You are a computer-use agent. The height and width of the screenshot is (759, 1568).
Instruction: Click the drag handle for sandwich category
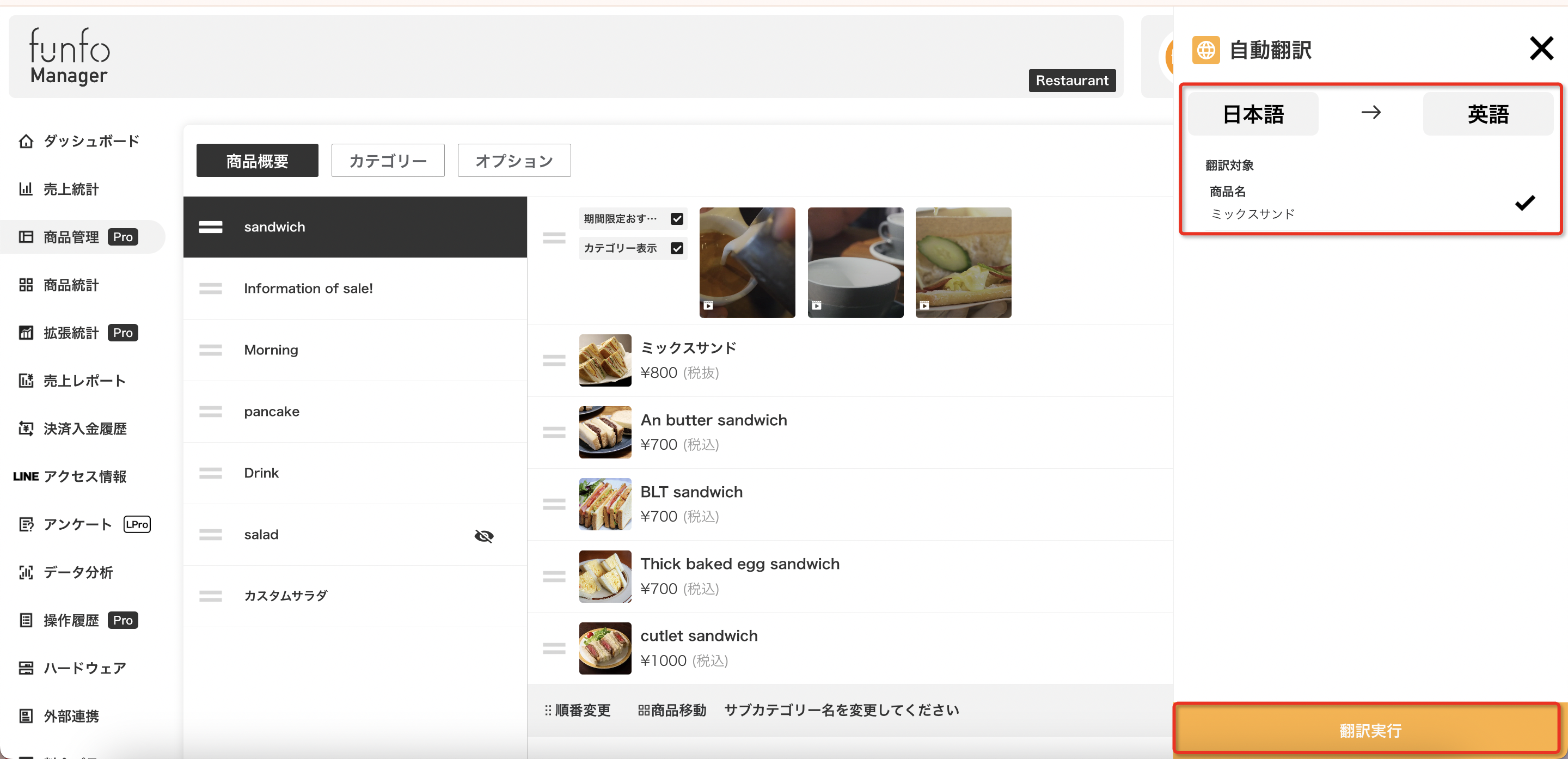(x=211, y=227)
